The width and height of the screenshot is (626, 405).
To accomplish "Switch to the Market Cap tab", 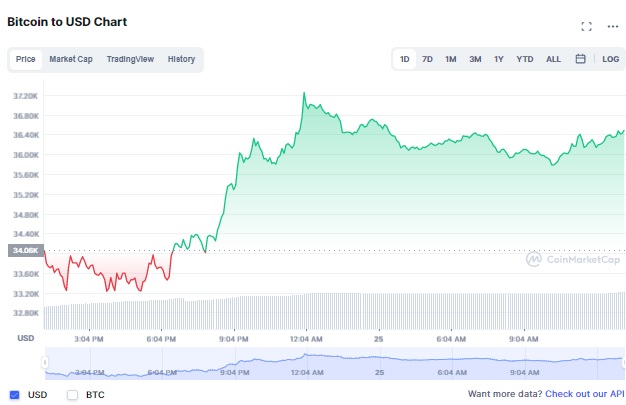I will (x=71, y=59).
